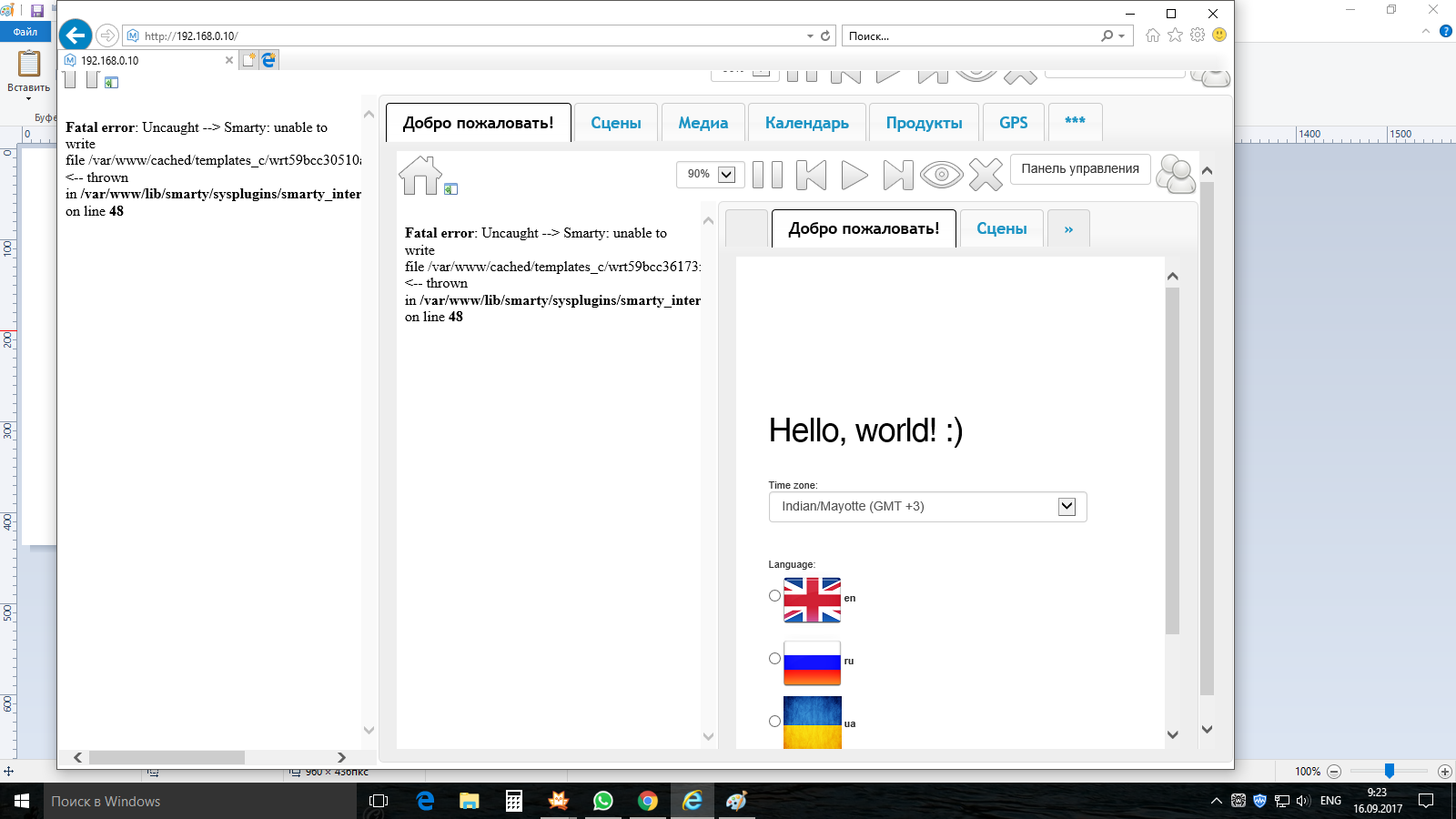Click the browser back arrow button
Viewport: 1456px width, 819px height.
click(x=76, y=35)
